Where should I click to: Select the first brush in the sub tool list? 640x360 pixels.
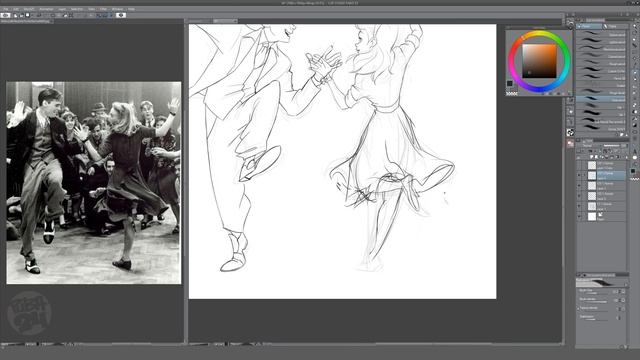tap(601, 34)
